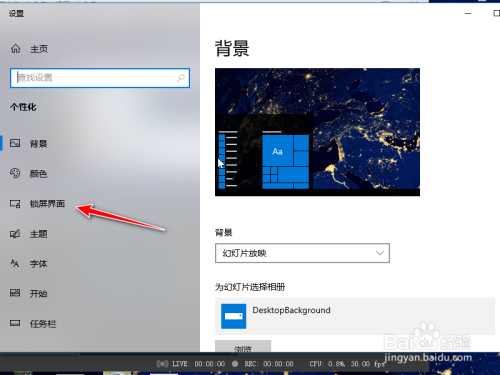Select the DesktopBackground album entry
Screen dimensions: 500x375
[x=355, y=316]
